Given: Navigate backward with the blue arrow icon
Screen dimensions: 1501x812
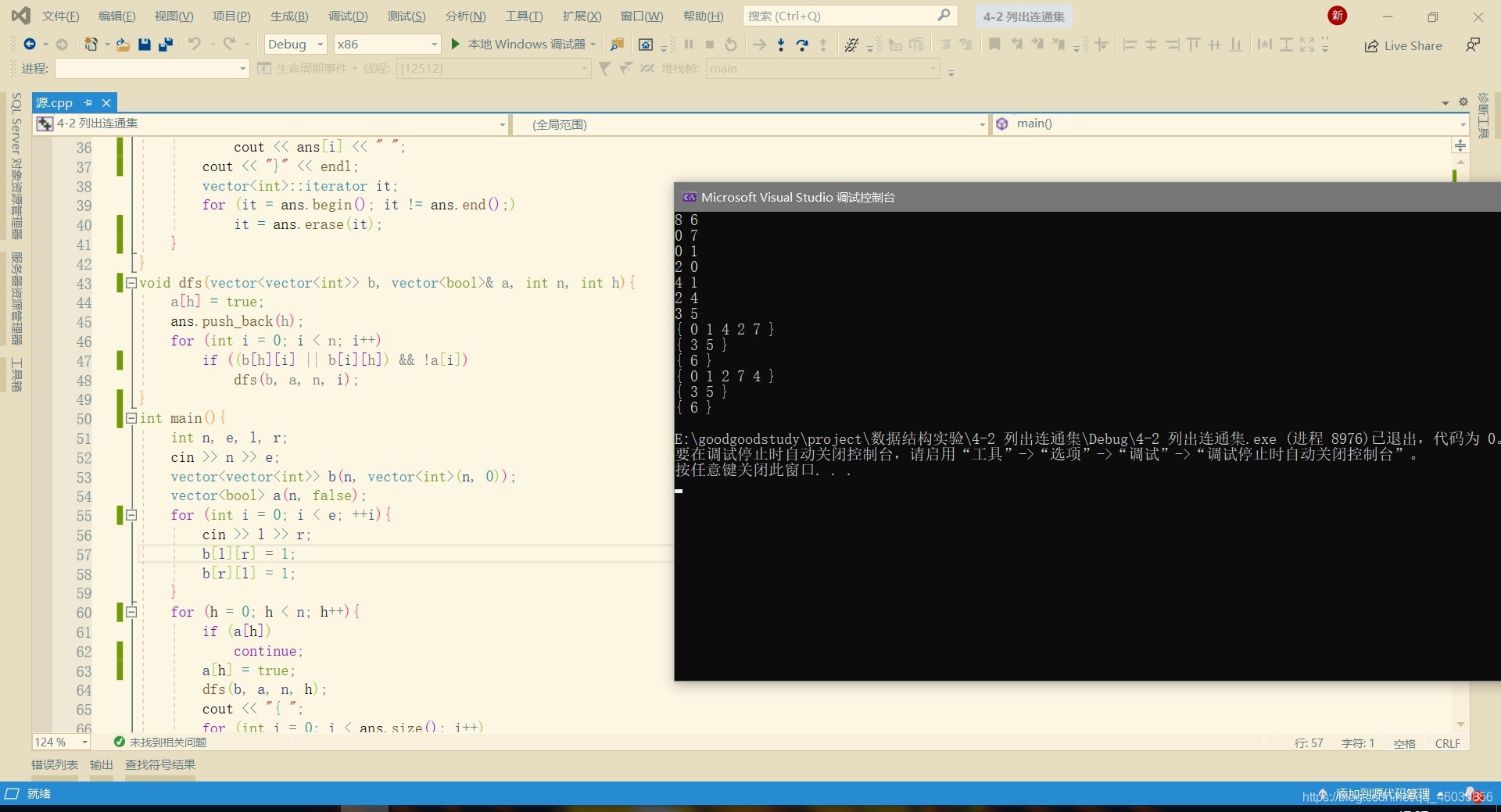Looking at the screenshot, I should tap(30, 45).
